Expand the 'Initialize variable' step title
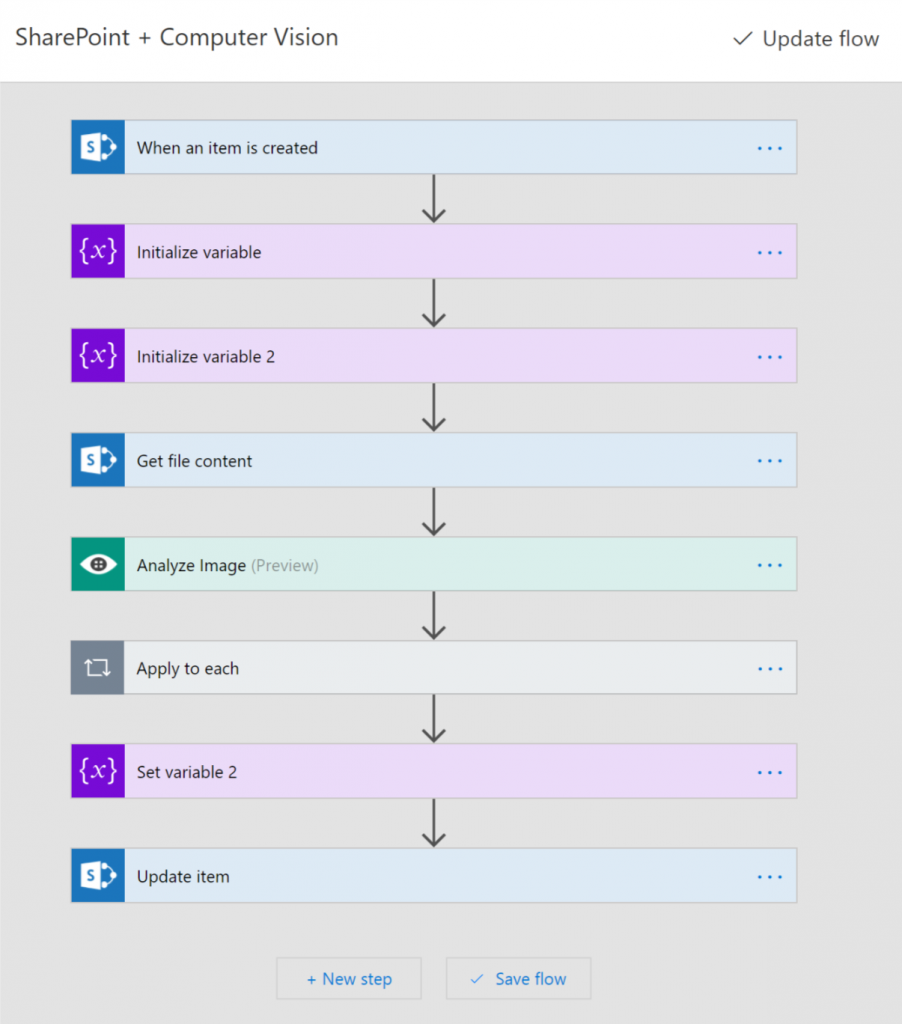 point(199,252)
